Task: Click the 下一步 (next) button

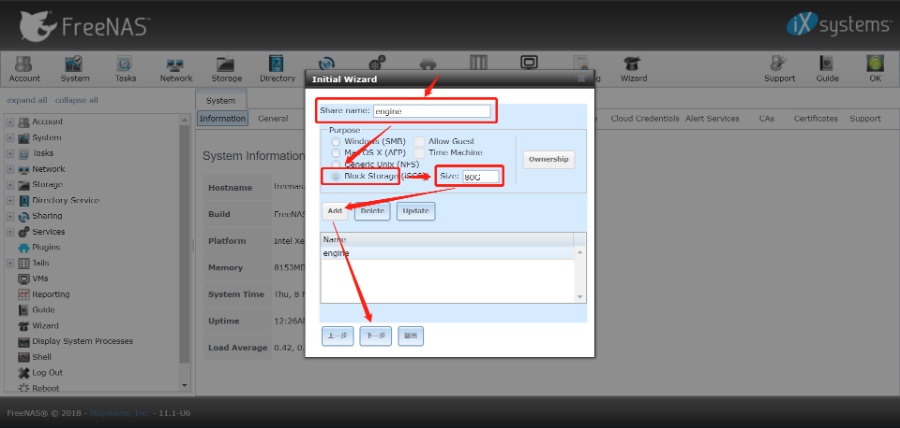Action: 375,336
